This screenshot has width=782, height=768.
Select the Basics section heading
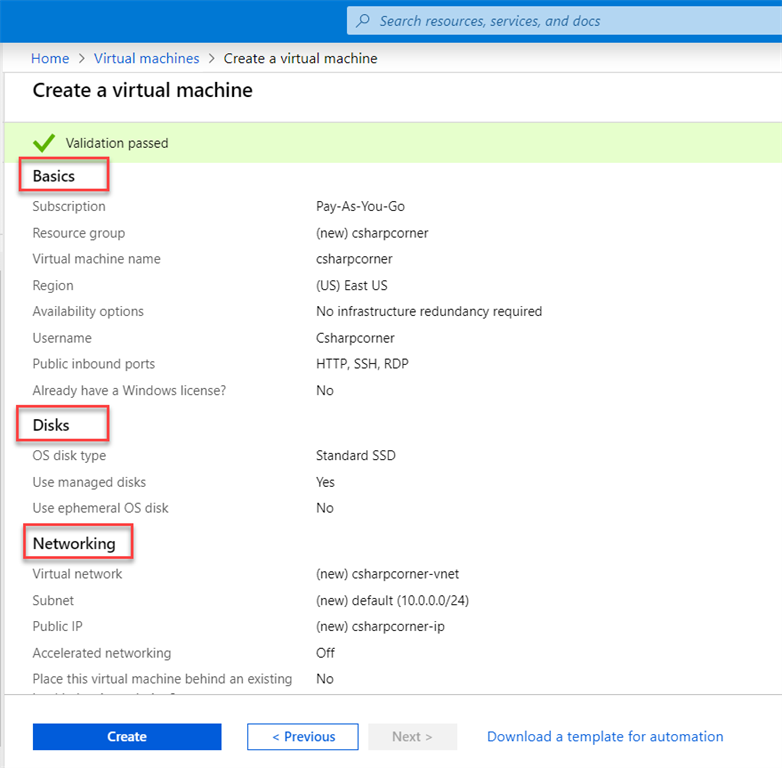tap(54, 176)
